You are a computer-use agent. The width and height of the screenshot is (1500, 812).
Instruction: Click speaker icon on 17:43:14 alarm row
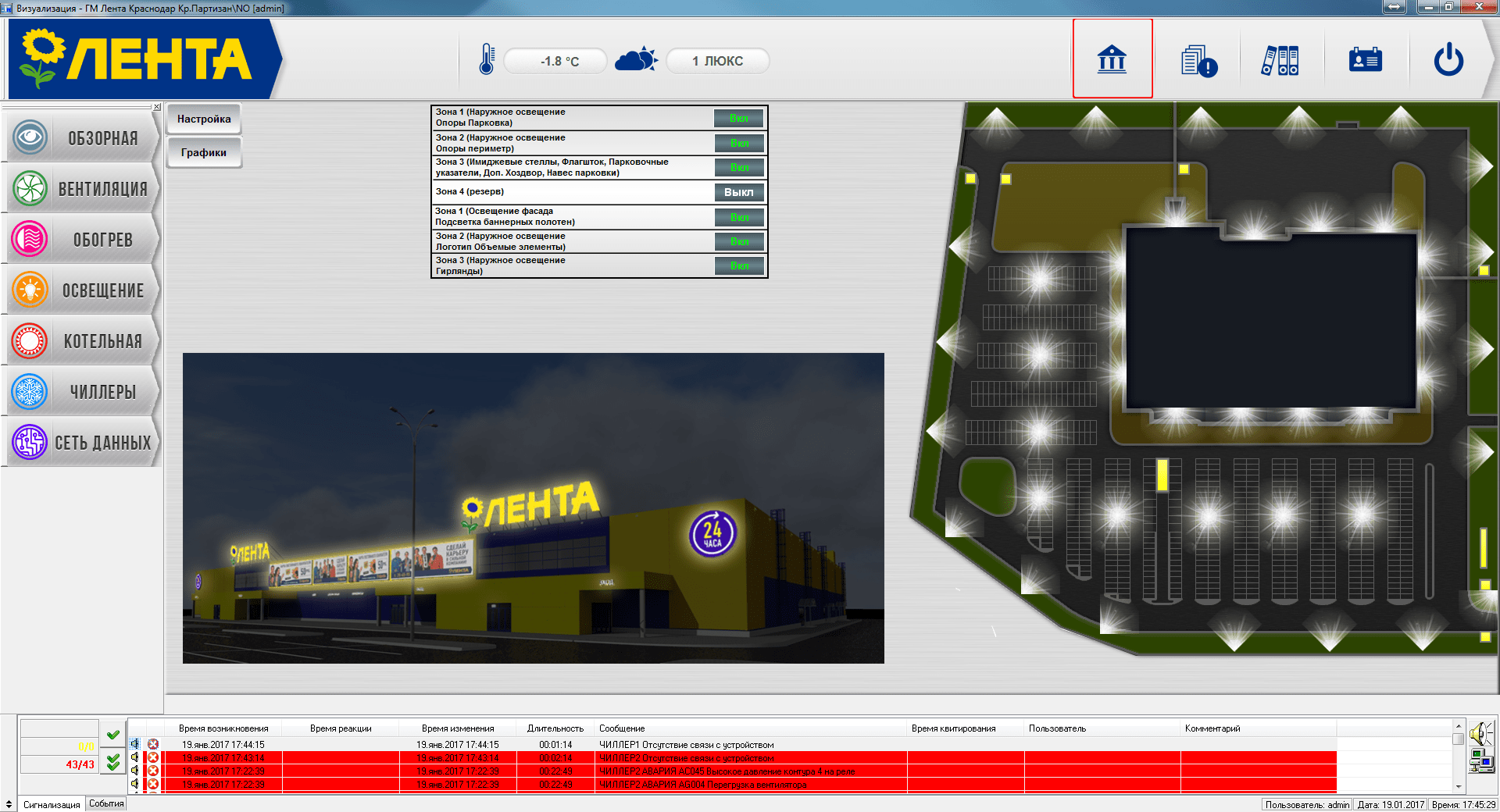[x=135, y=757]
